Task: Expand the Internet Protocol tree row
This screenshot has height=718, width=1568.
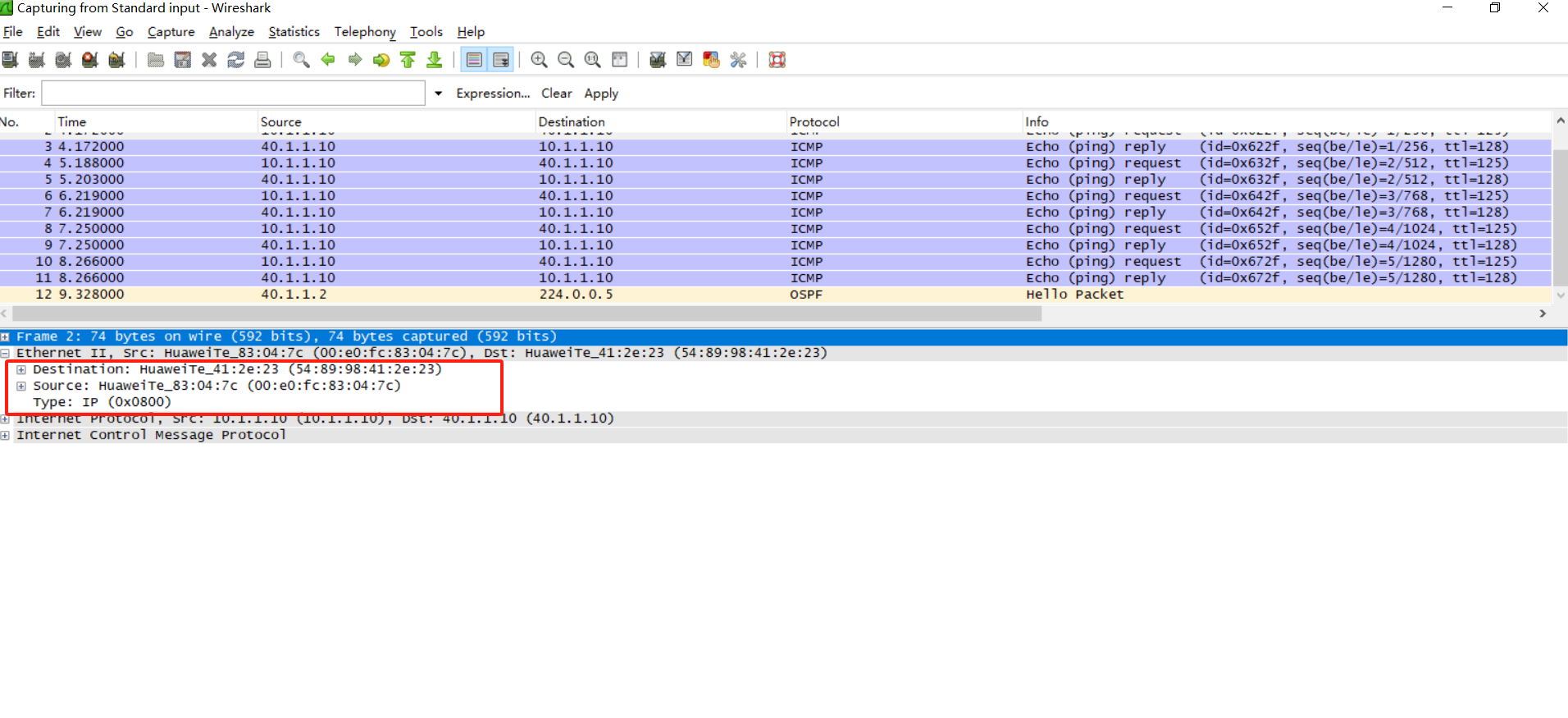Action: click(5, 418)
